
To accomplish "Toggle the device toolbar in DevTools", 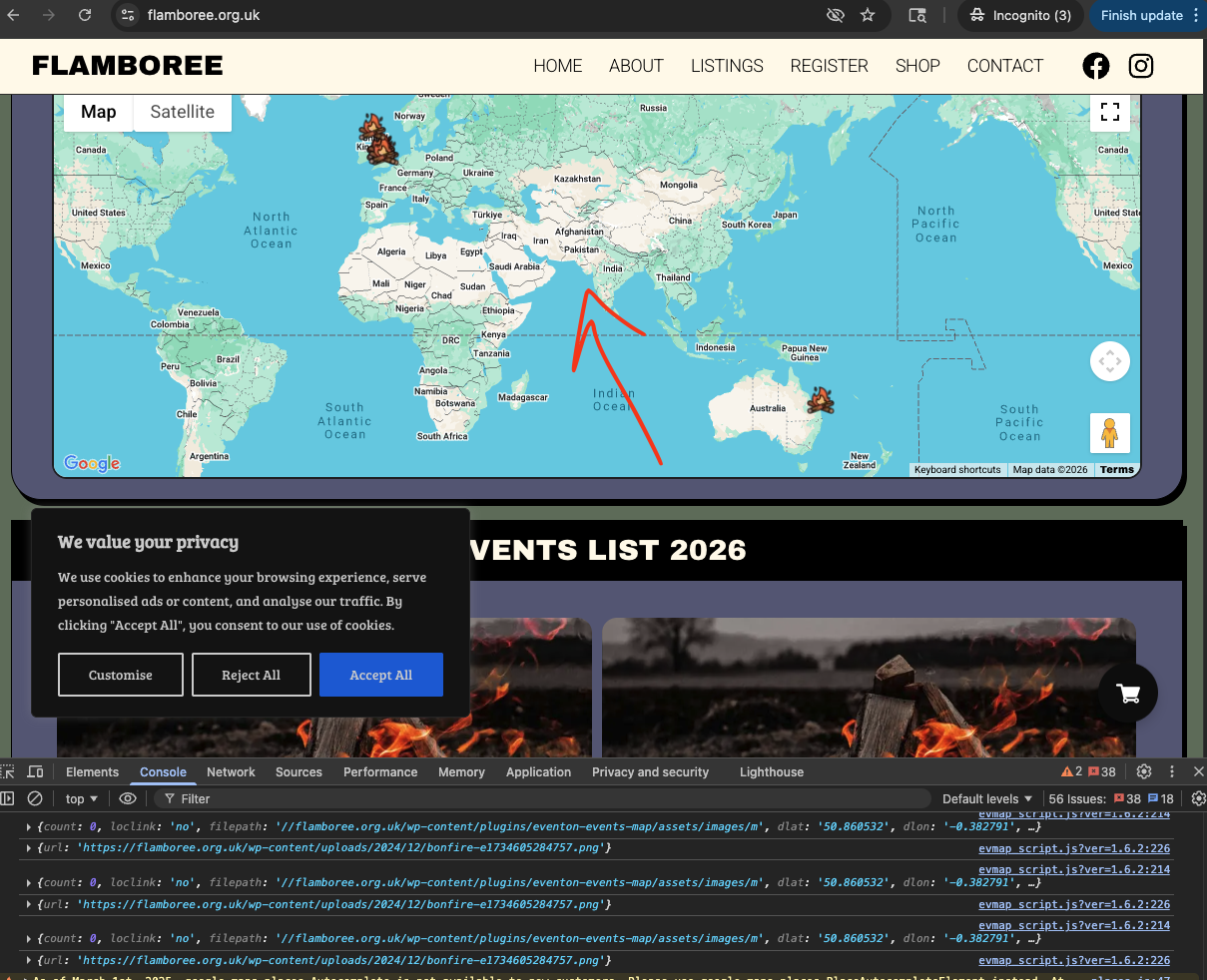I will pyautogui.click(x=35, y=771).
